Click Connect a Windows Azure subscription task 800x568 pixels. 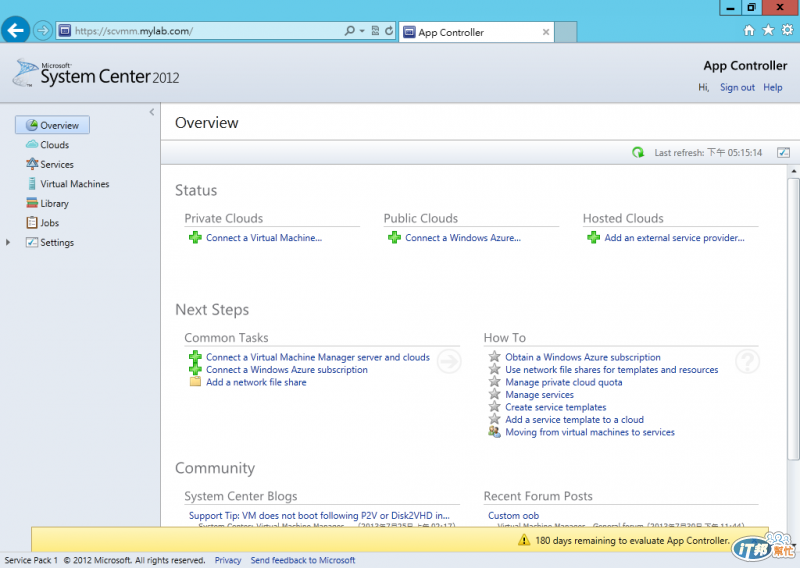click(x=287, y=369)
